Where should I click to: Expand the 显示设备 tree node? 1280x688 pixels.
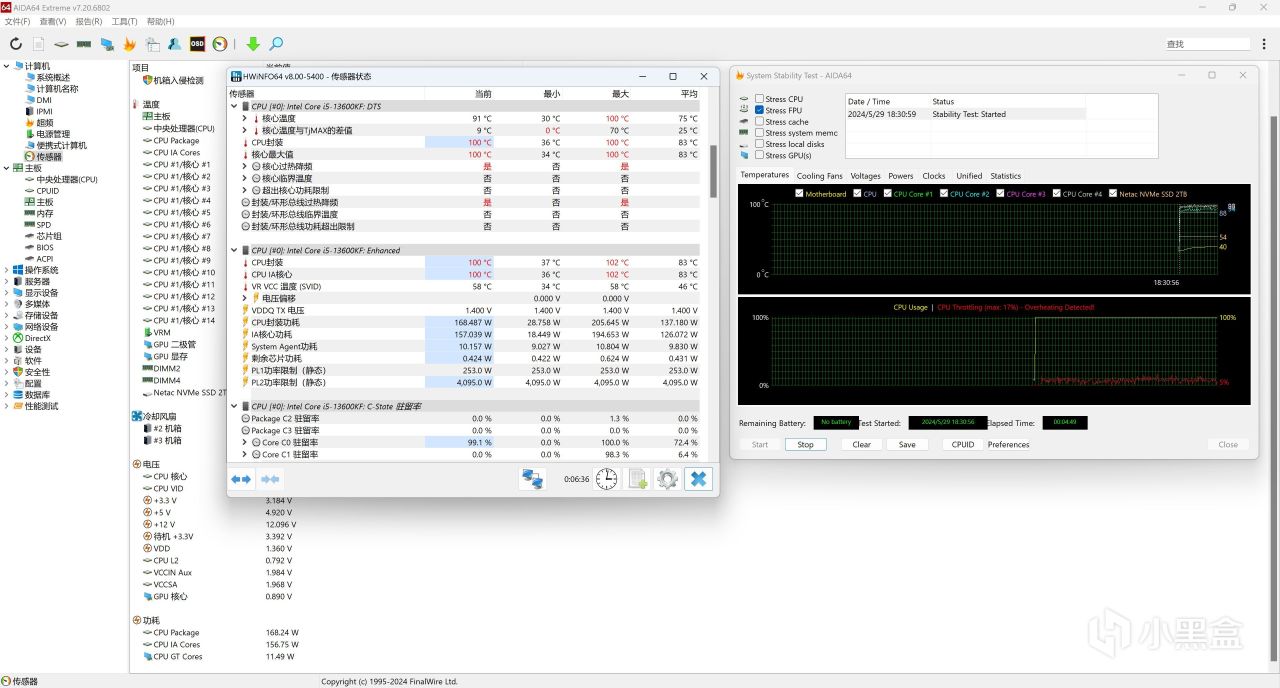point(7,293)
